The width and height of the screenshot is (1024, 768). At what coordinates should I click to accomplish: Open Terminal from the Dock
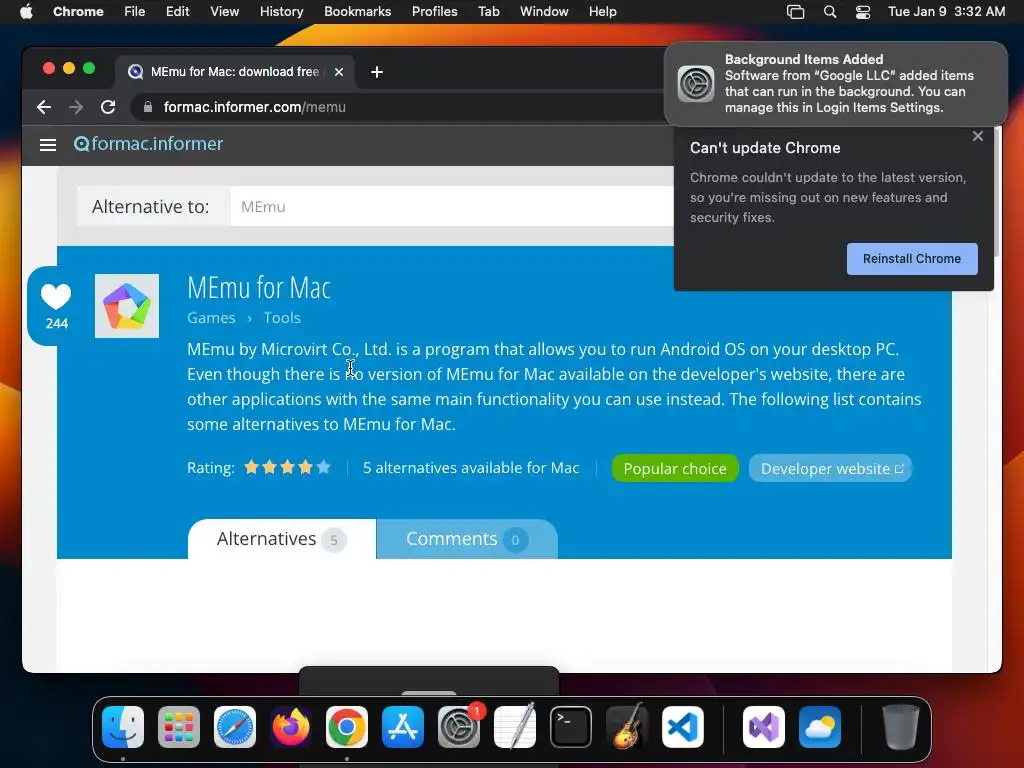[x=571, y=727]
